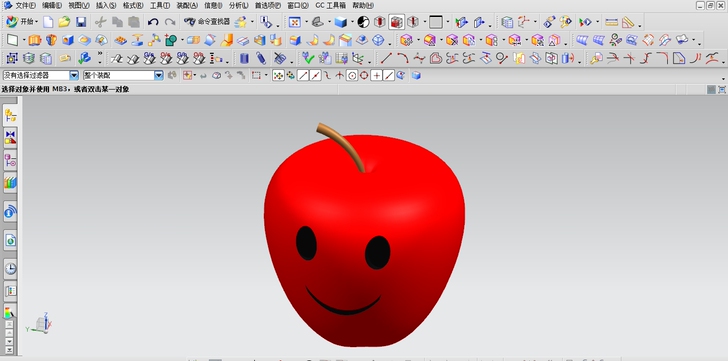Toggle the snap to quadrant point option
The height and width of the screenshot is (361, 728).
(x=364, y=75)
